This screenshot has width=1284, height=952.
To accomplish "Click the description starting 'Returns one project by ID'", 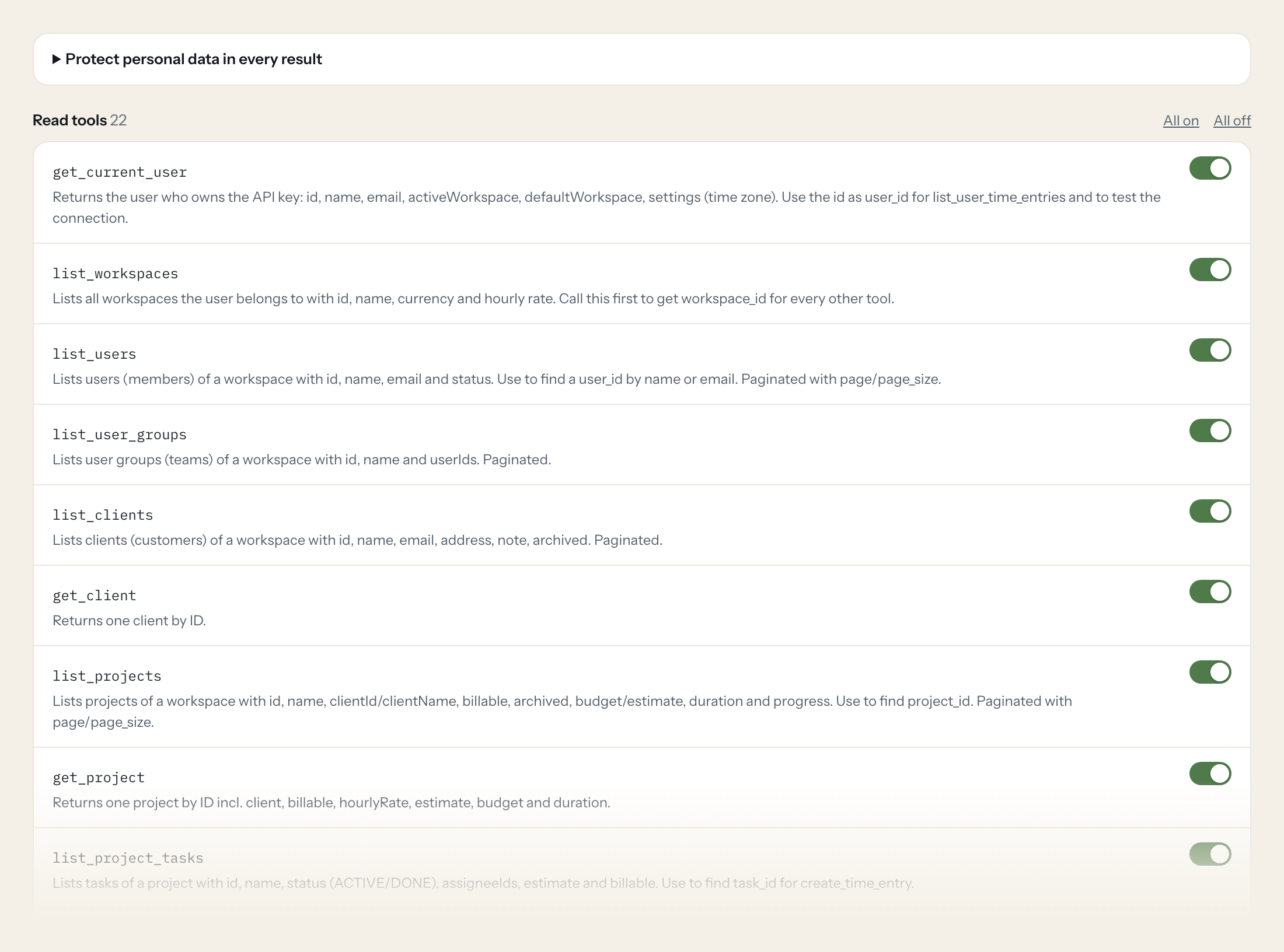I will tap(332, 803).
